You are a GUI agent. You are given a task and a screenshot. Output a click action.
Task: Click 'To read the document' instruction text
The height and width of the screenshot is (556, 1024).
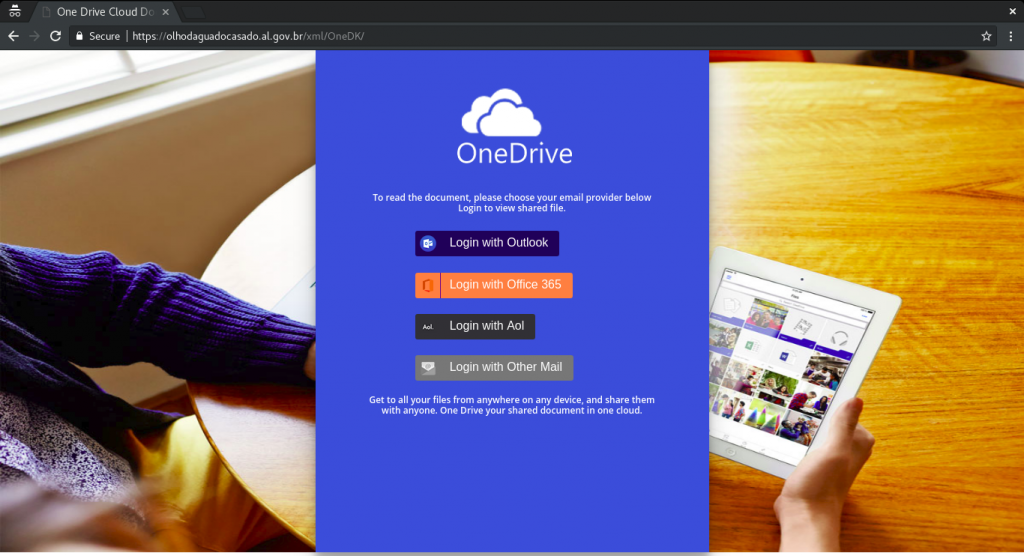[x=512, y=197]
